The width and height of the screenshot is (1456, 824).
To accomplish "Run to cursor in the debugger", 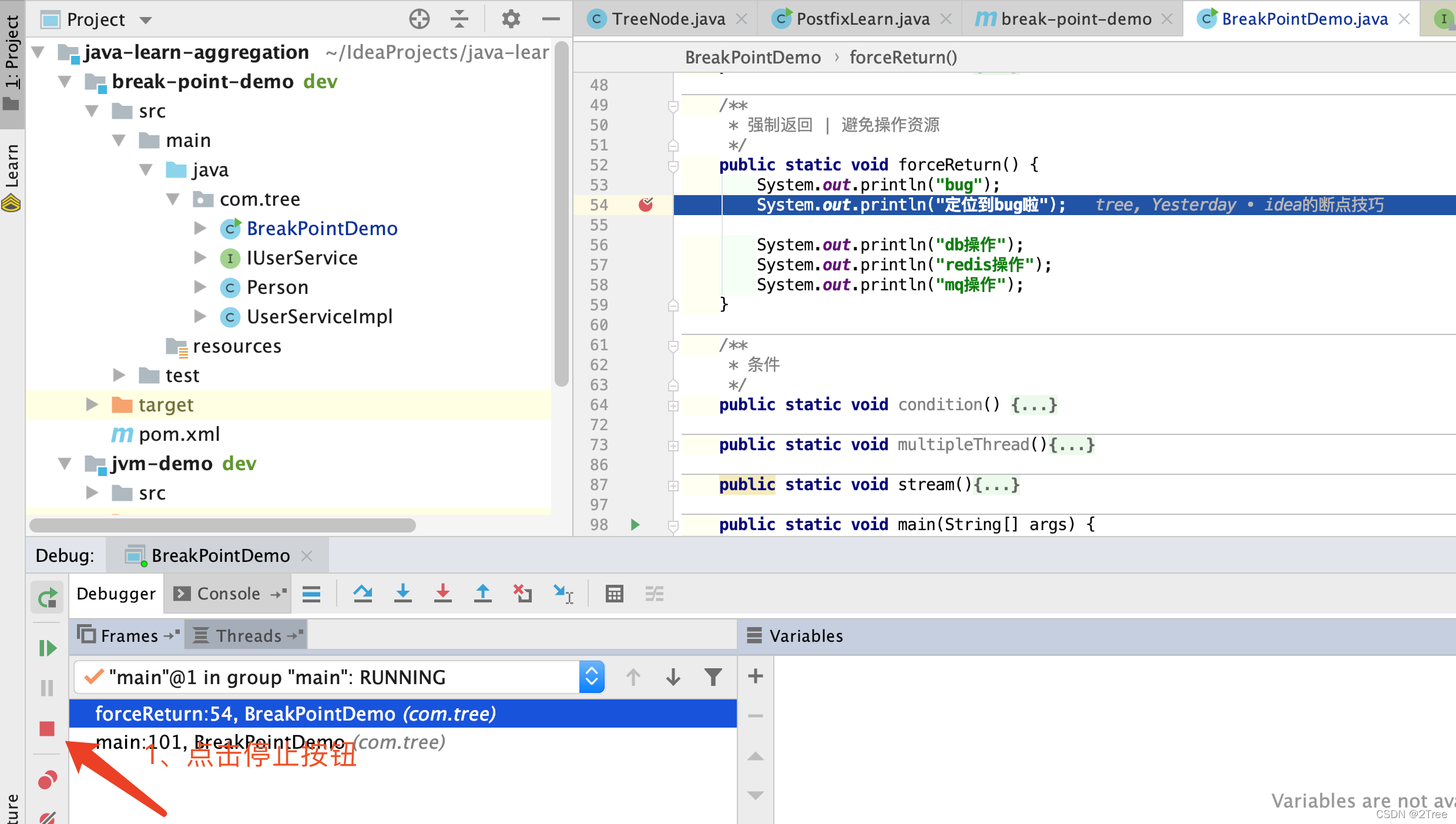I will 563,594.
